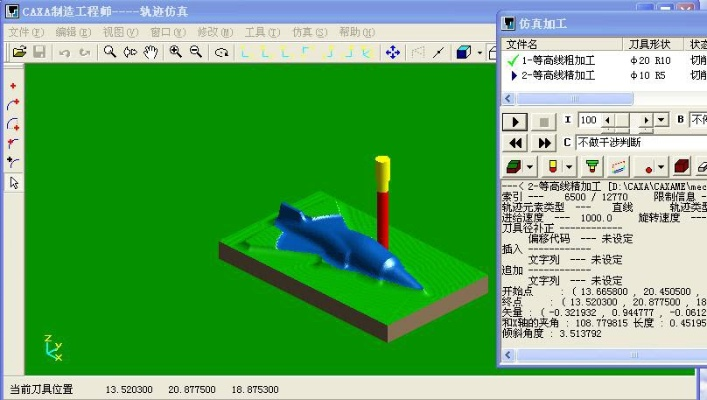707x400 pixels.
Task: Click the diagonal line tool icon
Action: coord(438,53)
